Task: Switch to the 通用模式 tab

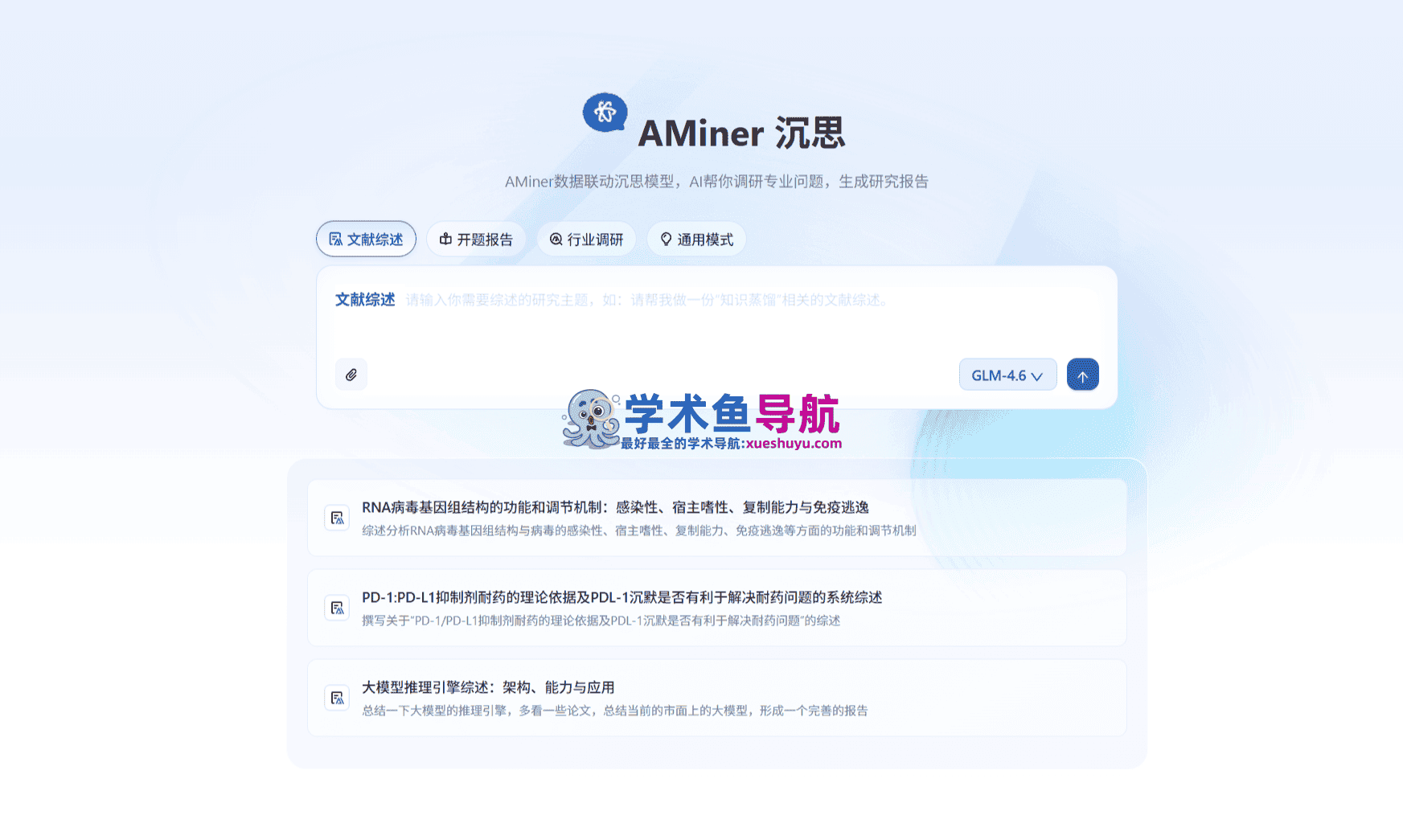Action: (x=696, y=239)
